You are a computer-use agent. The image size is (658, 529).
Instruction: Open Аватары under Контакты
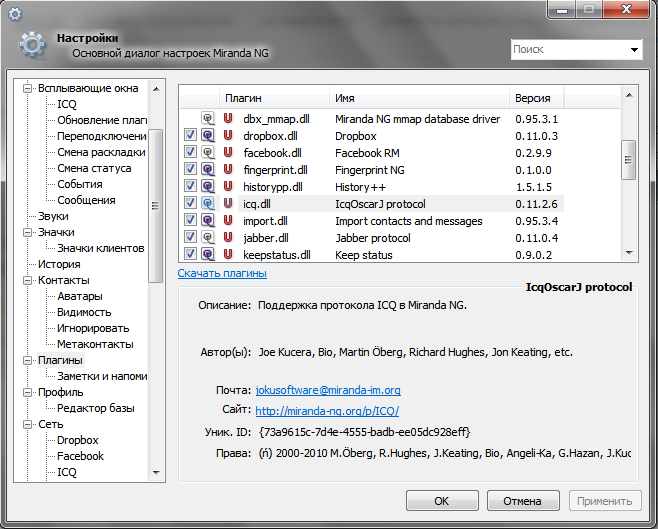tap(80, 296)
